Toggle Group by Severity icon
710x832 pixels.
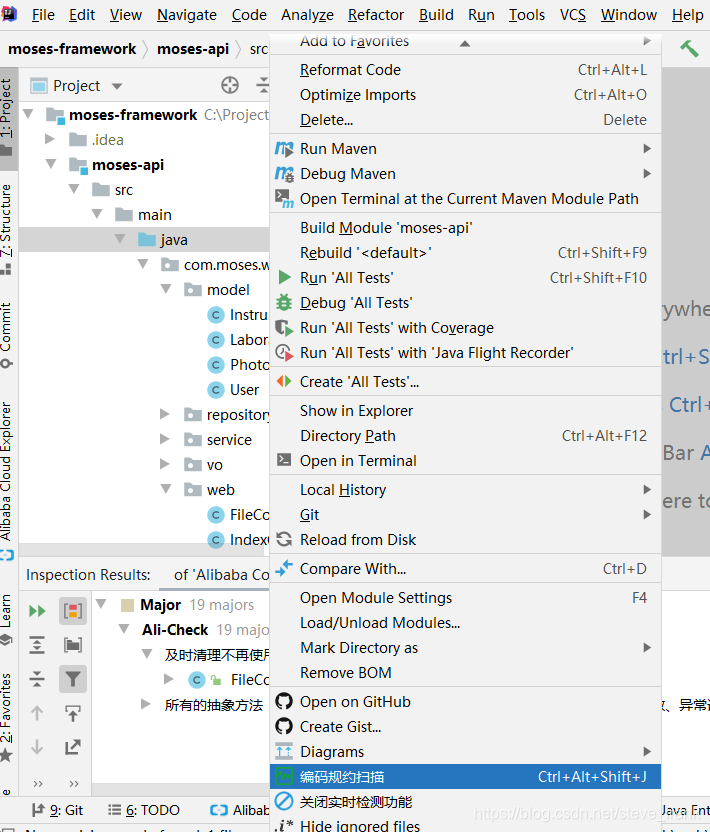[73, 611]
